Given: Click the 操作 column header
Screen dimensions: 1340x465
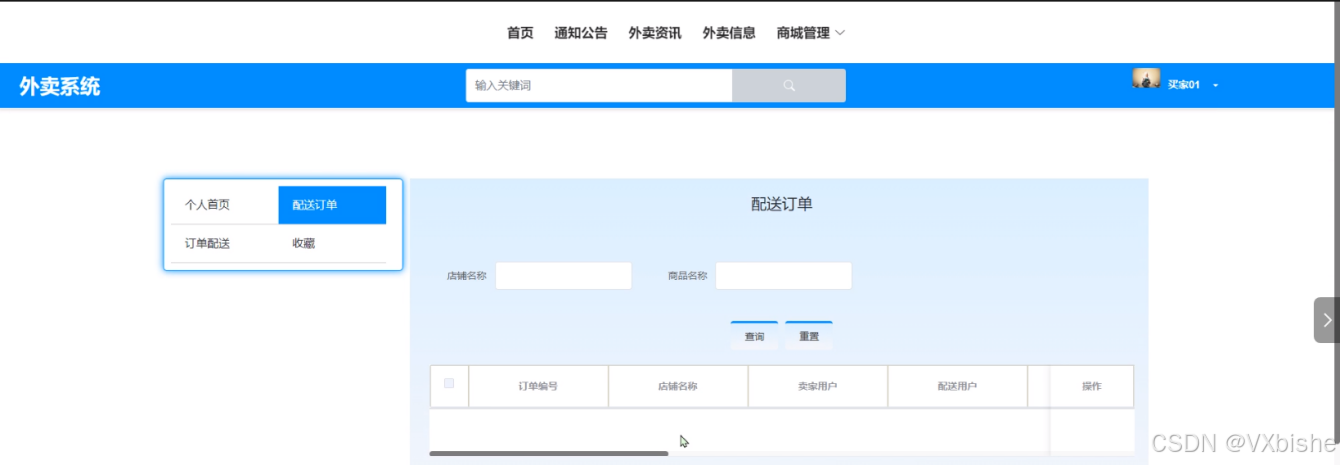Looking at the screenshot, I should coord(1092,386).
